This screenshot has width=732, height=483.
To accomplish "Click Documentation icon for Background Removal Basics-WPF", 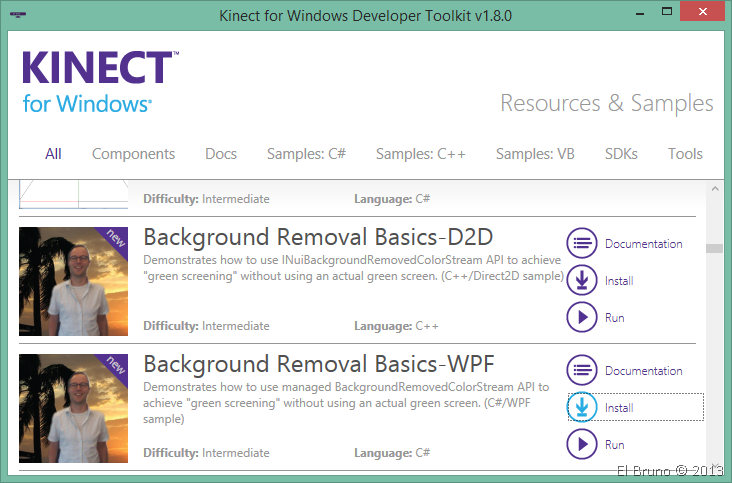I will click(582, 371).
